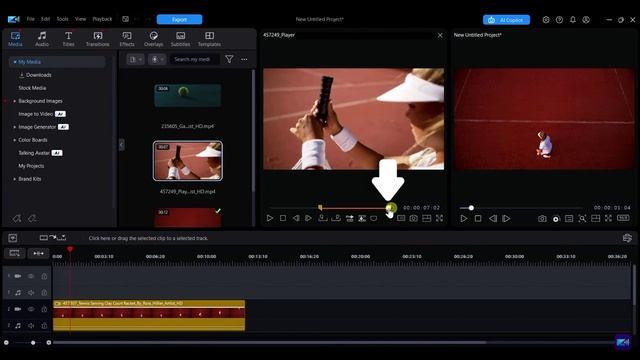Switch to the Transitions tab
This screenshot has width=640, height=360.
point(98,39)
